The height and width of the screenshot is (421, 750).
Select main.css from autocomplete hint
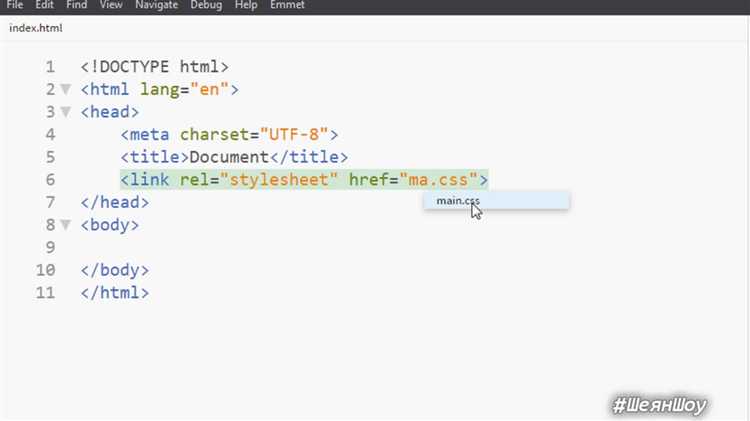tap(496, 200)
